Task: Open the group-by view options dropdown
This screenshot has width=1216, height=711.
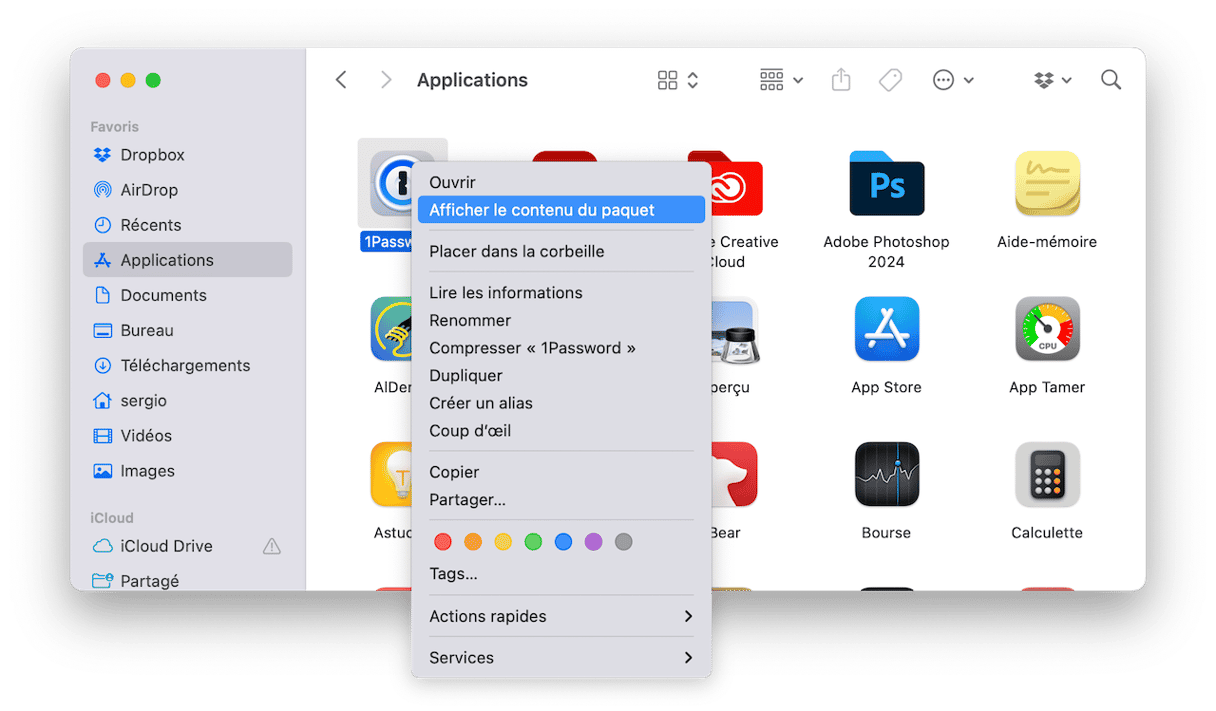Action: click(781, 80)
